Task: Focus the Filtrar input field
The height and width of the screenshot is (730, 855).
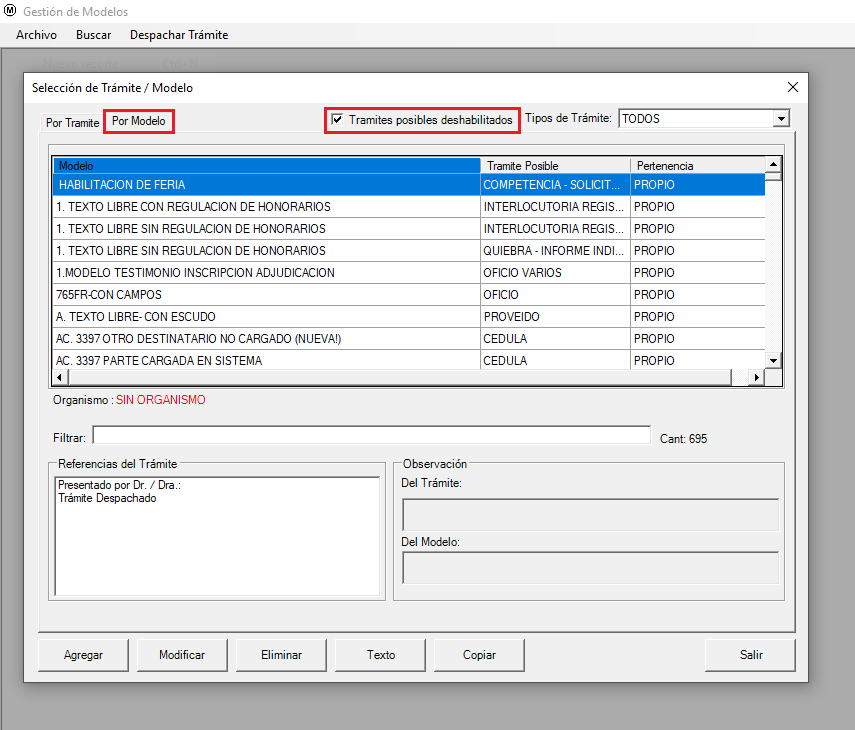Action: tap(371, 436)
